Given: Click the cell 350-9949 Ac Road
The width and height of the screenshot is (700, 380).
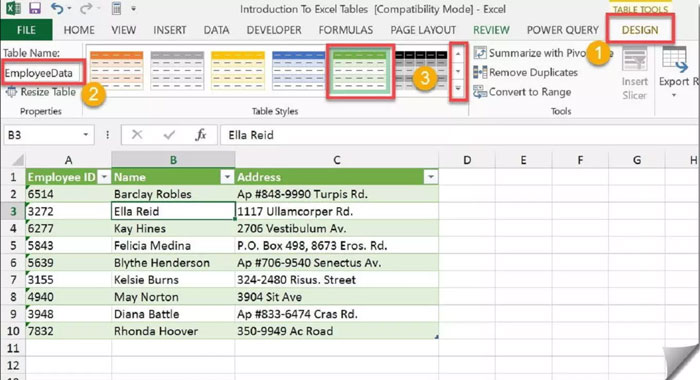Looking at the screenshot, I should click(x=337, y=331).
